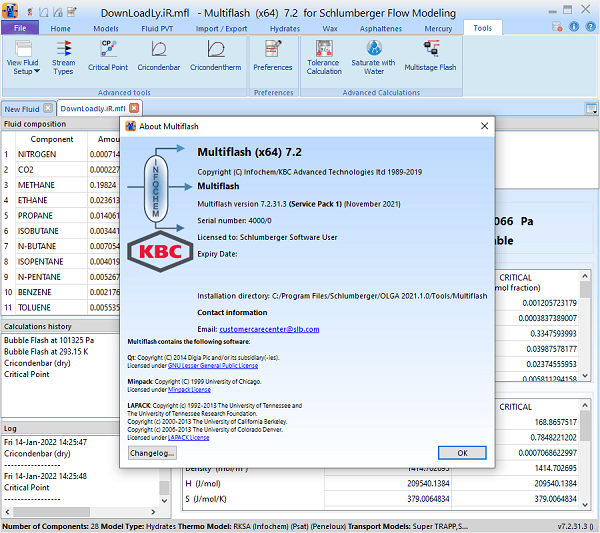The image size is (600, 533).
Task: Open the File menu
Action: (20, 29)
